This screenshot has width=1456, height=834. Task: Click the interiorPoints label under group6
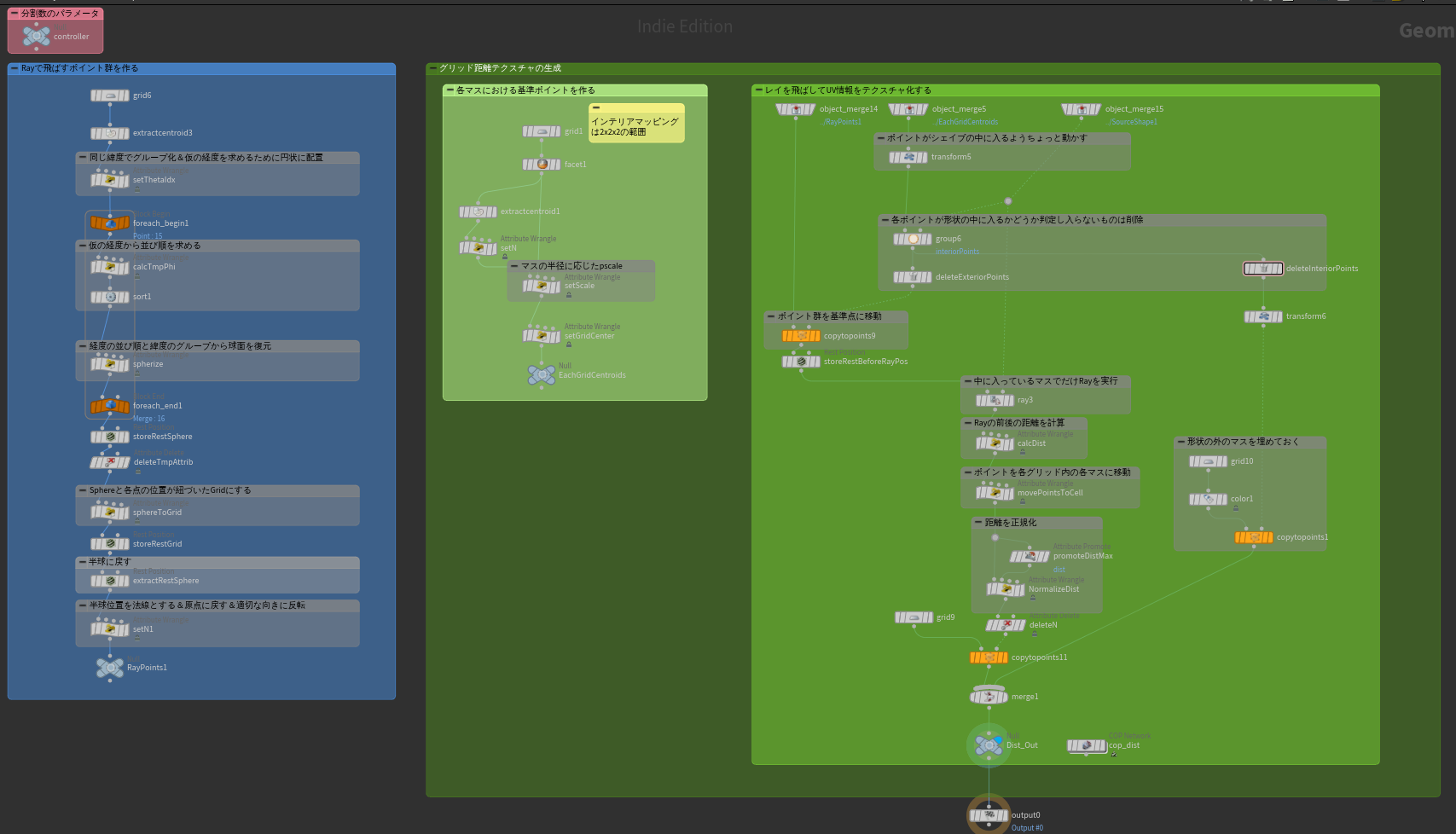click(957, 252)
